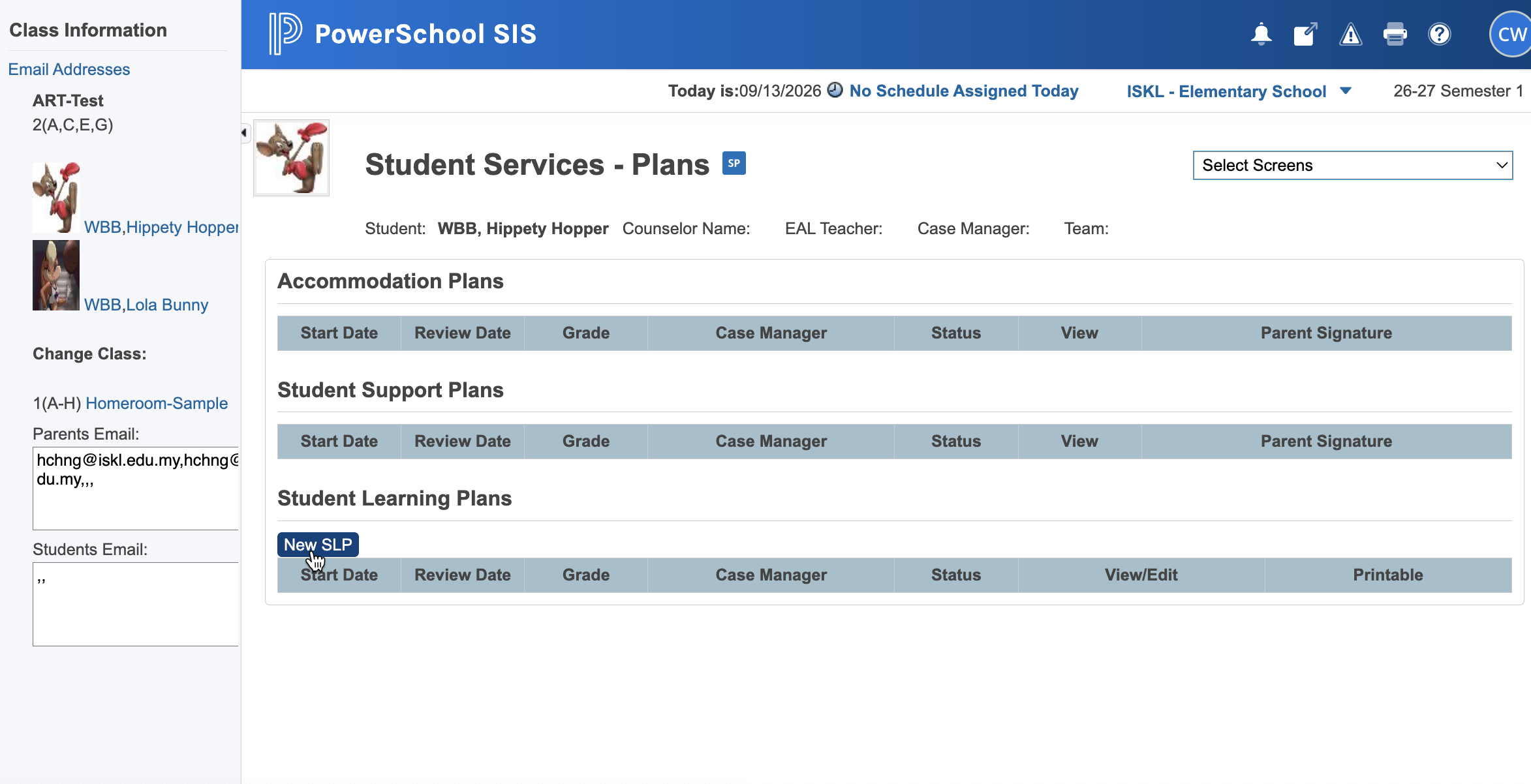This screenshot has width=1531, height=784.
Task: Open the Select Screens dropdown
Action: 1352,165
